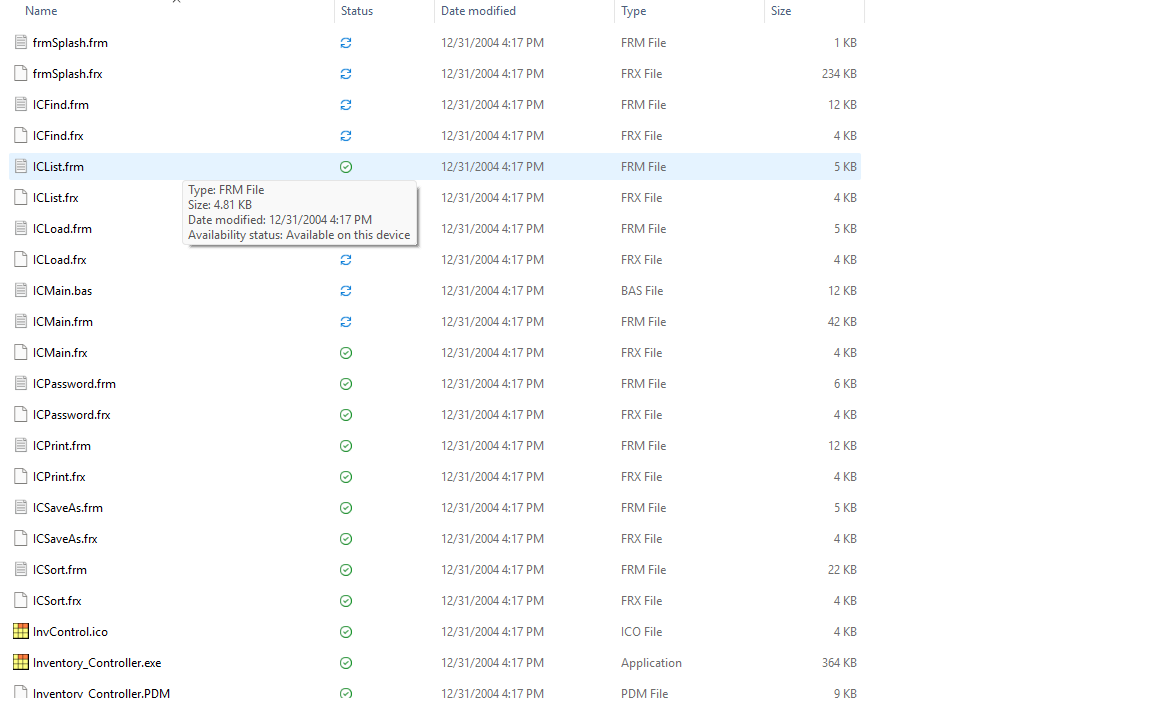Viewport: 1155px width, 702px height.
Task: Click the ICMain.frx blank file icon
Action: (x=20, y=353)
